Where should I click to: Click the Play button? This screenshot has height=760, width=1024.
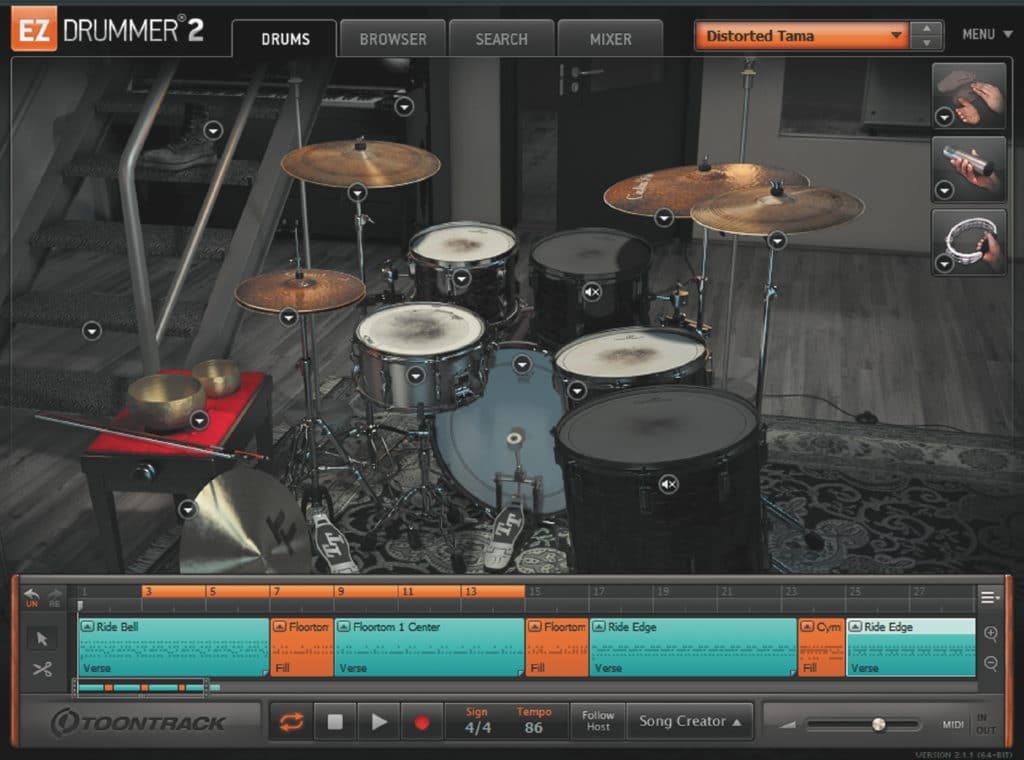tap(379, 721)
